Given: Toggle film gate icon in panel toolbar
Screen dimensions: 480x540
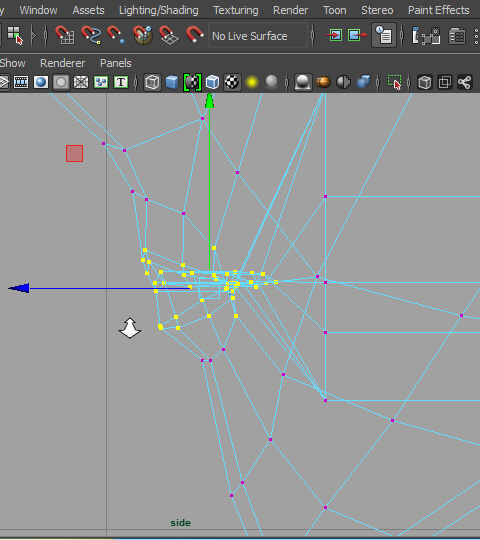Looking at the screenshot, I should (21, 82).
